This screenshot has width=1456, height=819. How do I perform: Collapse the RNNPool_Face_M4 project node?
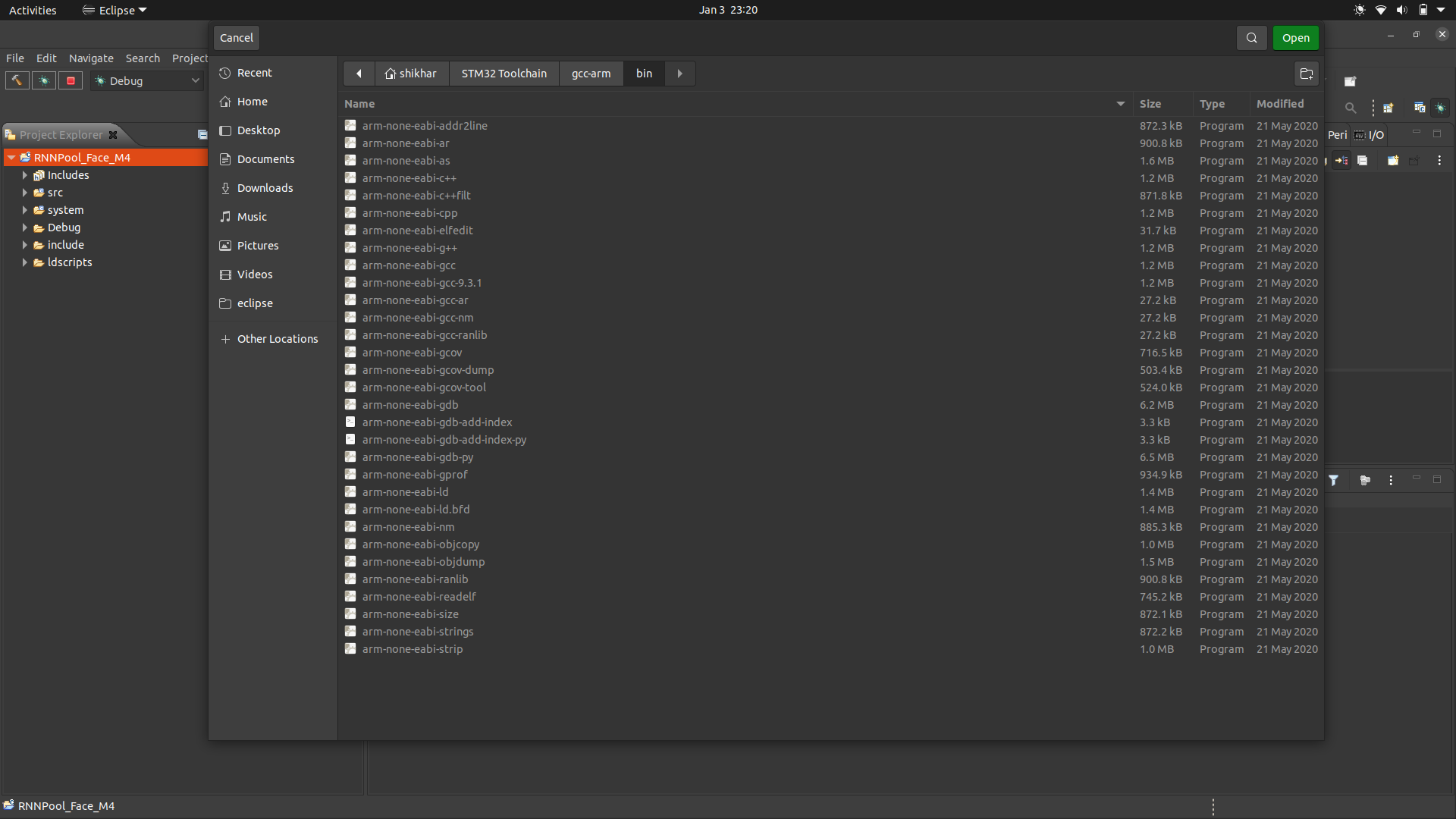[x=11, y=158]
